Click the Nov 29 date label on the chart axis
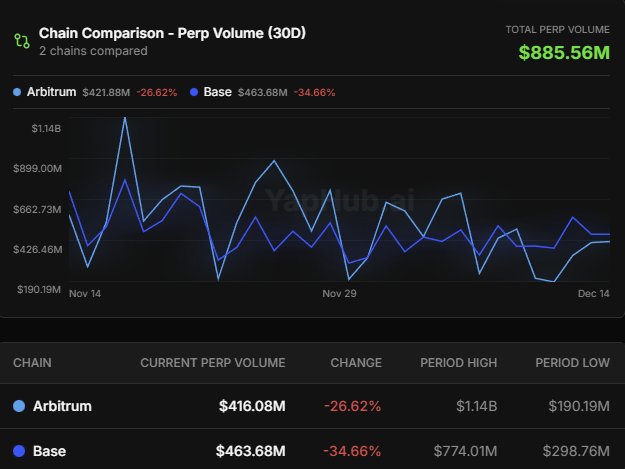625x469 pixels. (x=339, y=294)
